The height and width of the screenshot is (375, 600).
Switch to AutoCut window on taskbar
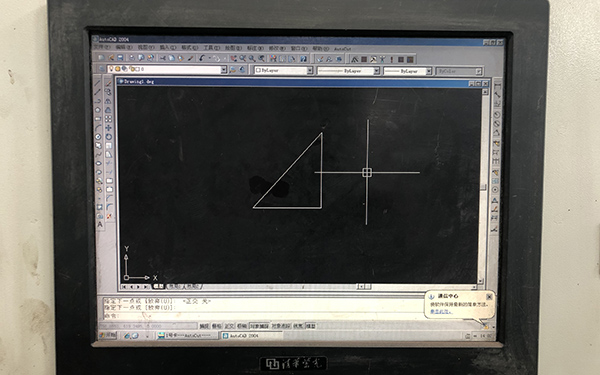click(187, 336)
